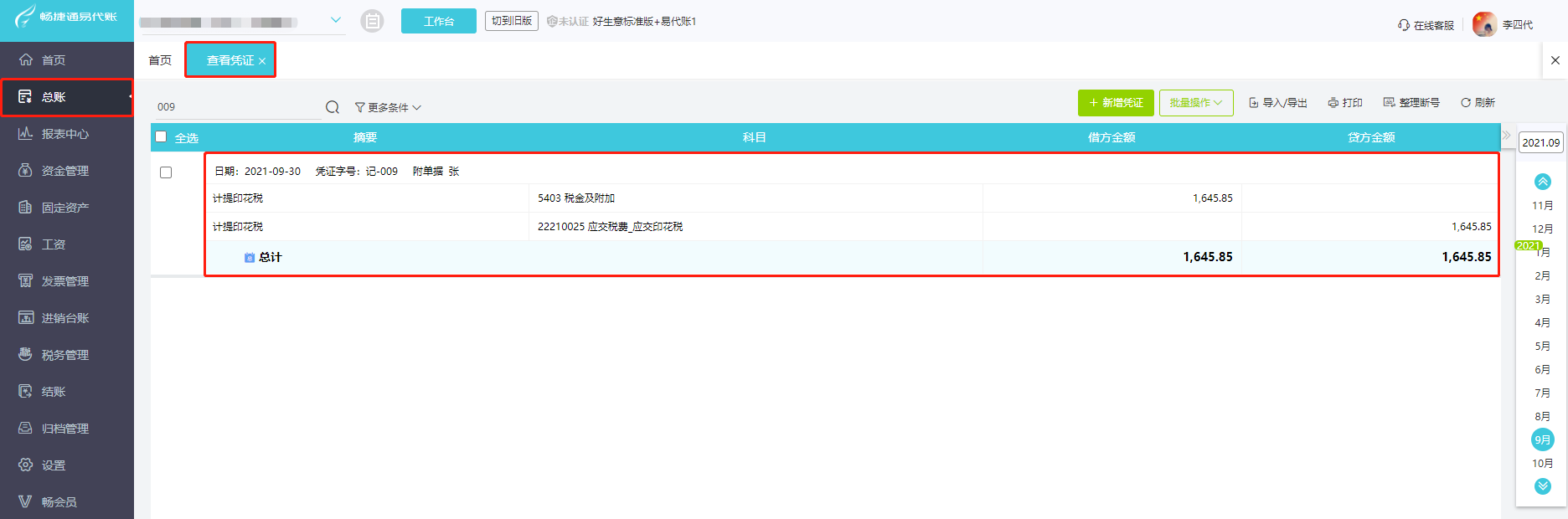Open the 批量操作 dropdown
The width and height of the screenshot is (1568, 519).
1196,103
